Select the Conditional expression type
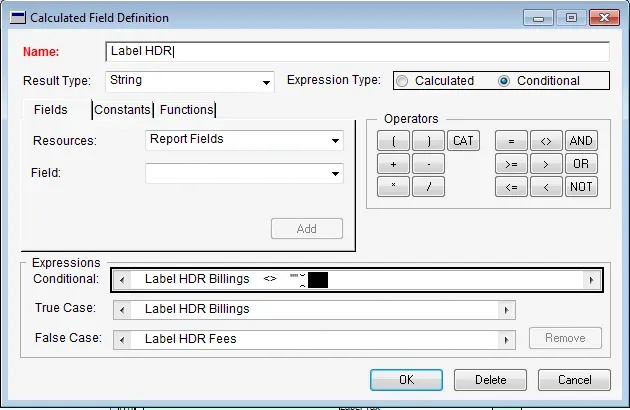 point(504,81)
